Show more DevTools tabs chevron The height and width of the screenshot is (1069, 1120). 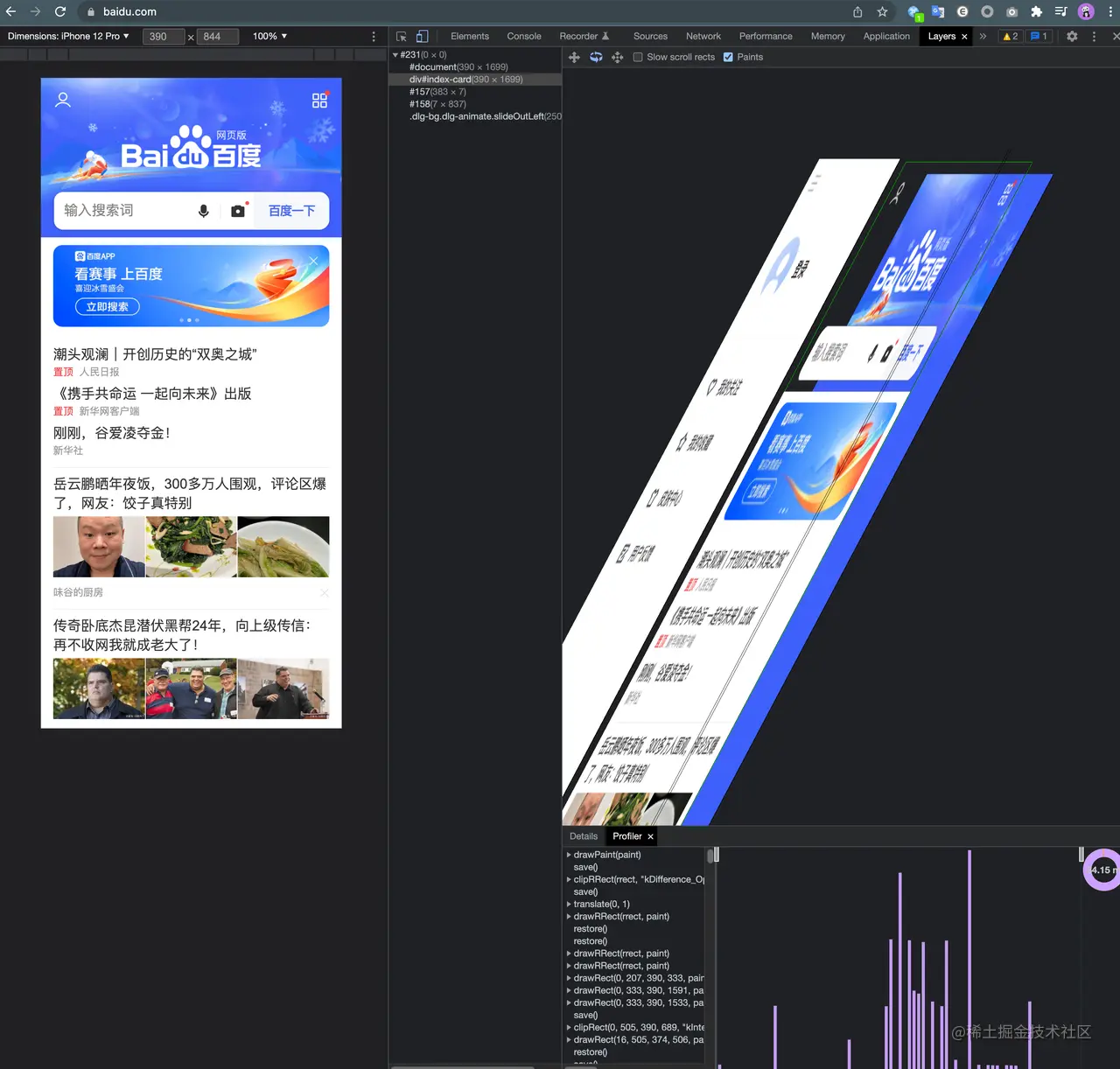(x=983, y=37)
